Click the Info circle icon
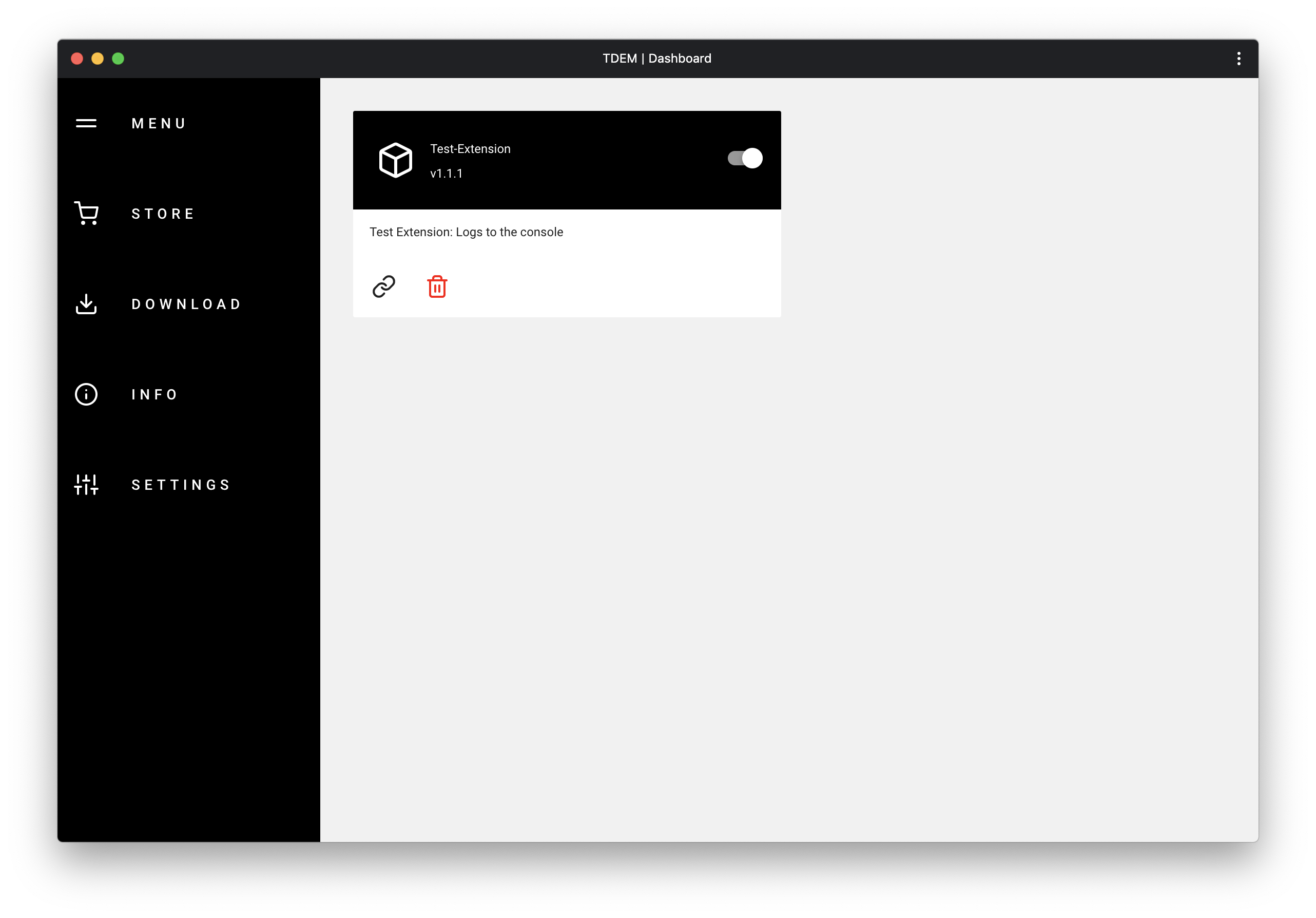 86,394
